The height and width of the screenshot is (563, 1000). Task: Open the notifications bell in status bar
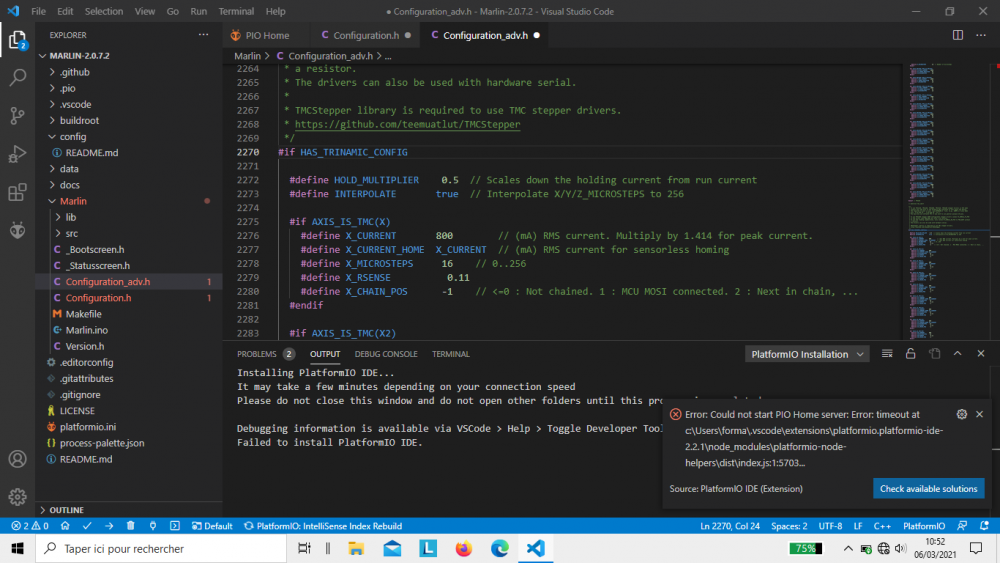point(984,526)
